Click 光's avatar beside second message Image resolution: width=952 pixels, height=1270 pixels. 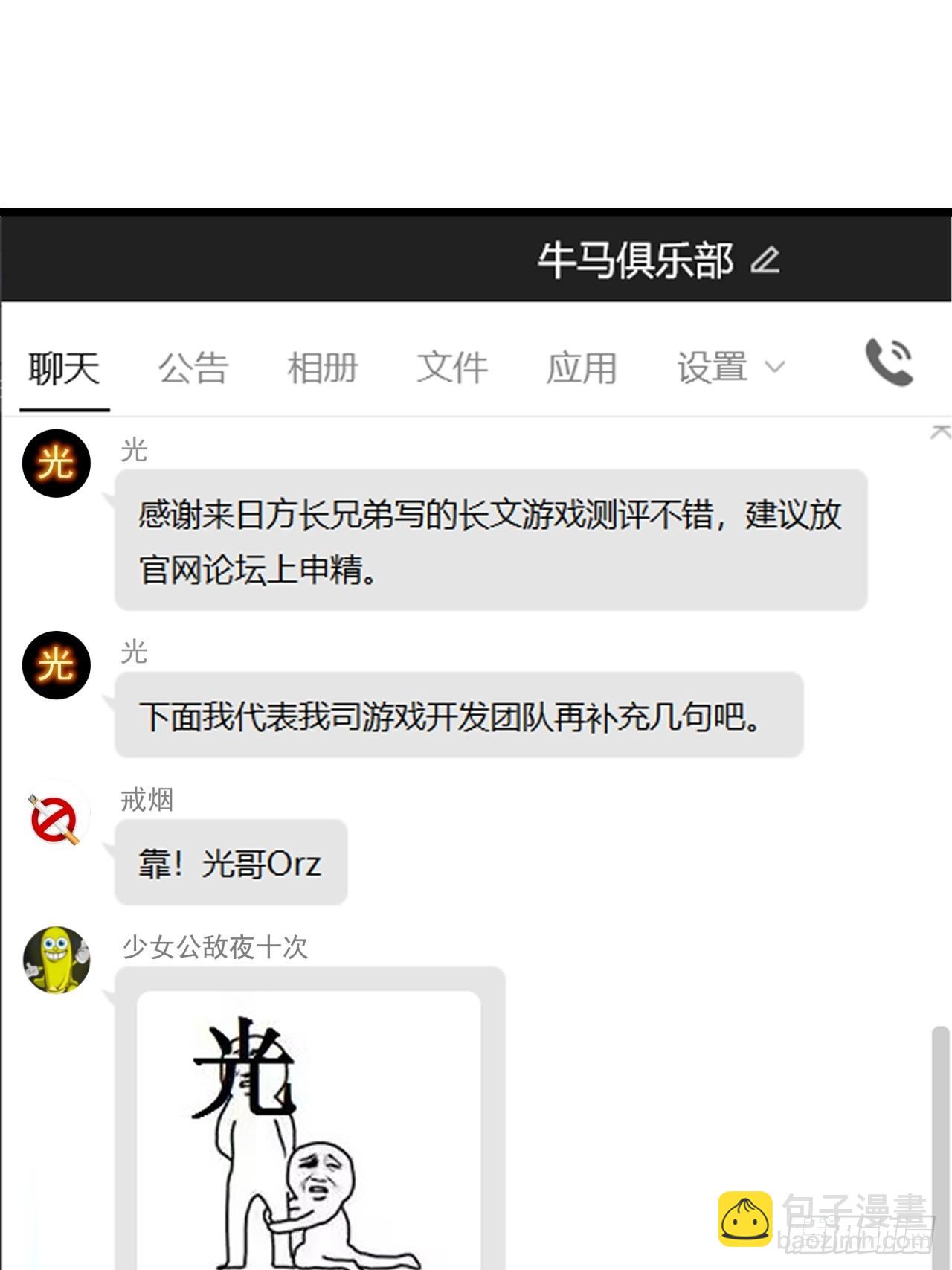pyautogui.click(x=57, y=664)
